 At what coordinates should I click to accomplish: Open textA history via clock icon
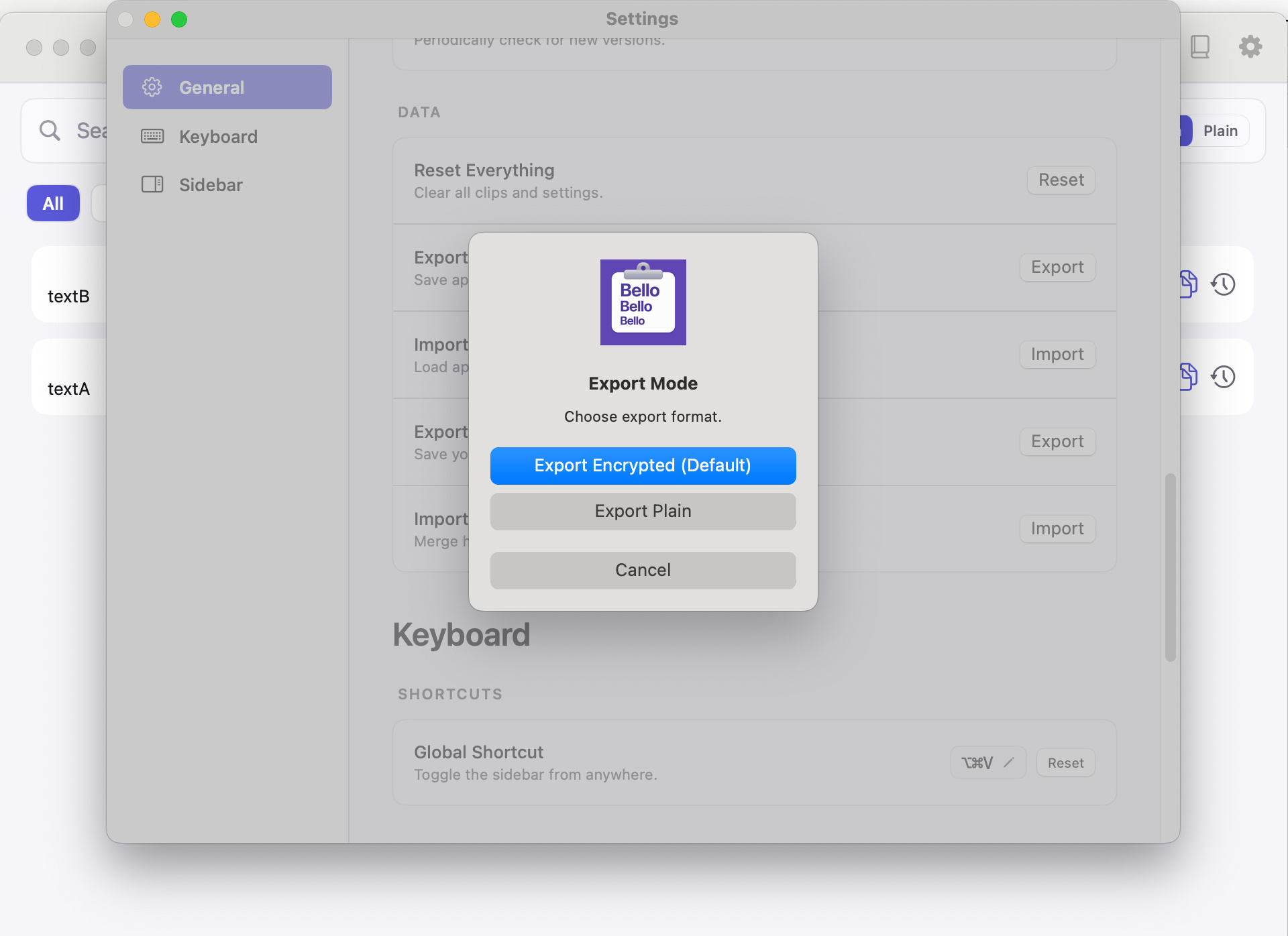click(x=1224, y=376)
